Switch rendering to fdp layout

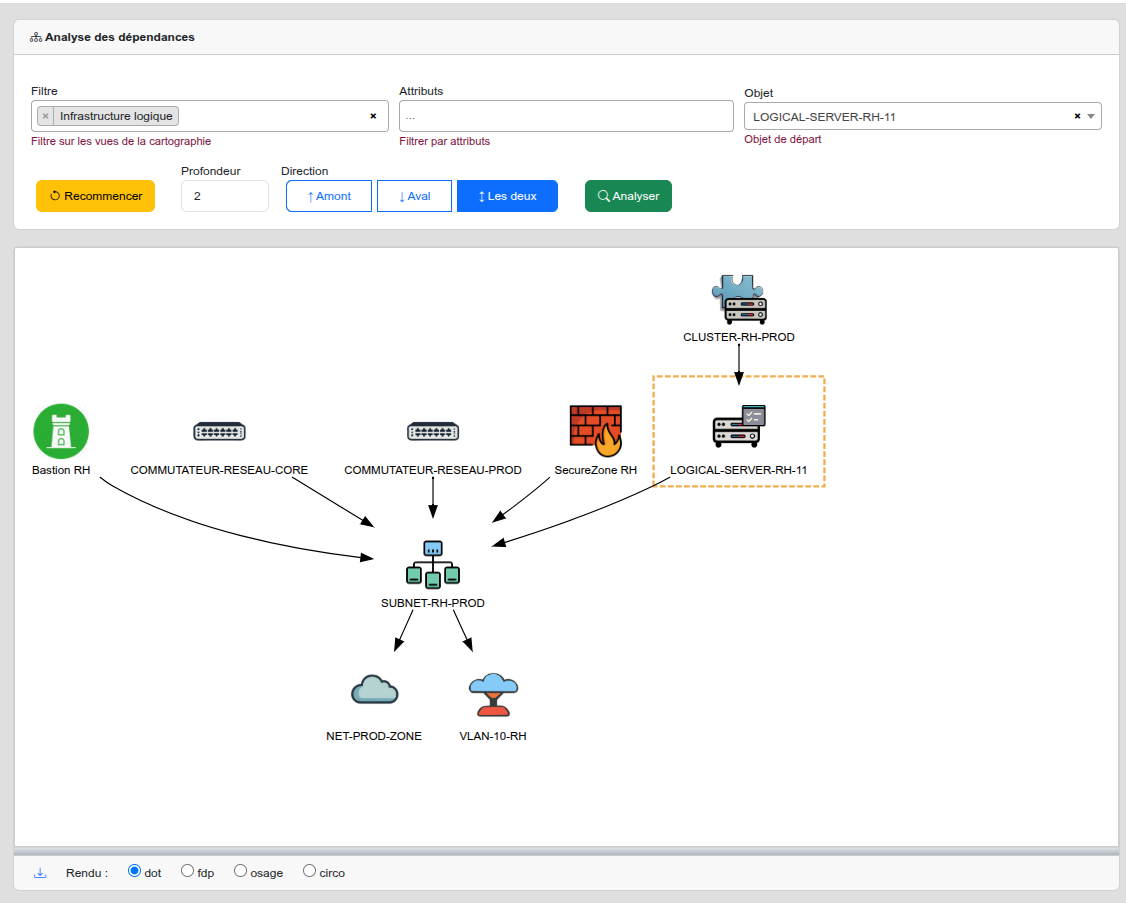(x=188, y=871)
